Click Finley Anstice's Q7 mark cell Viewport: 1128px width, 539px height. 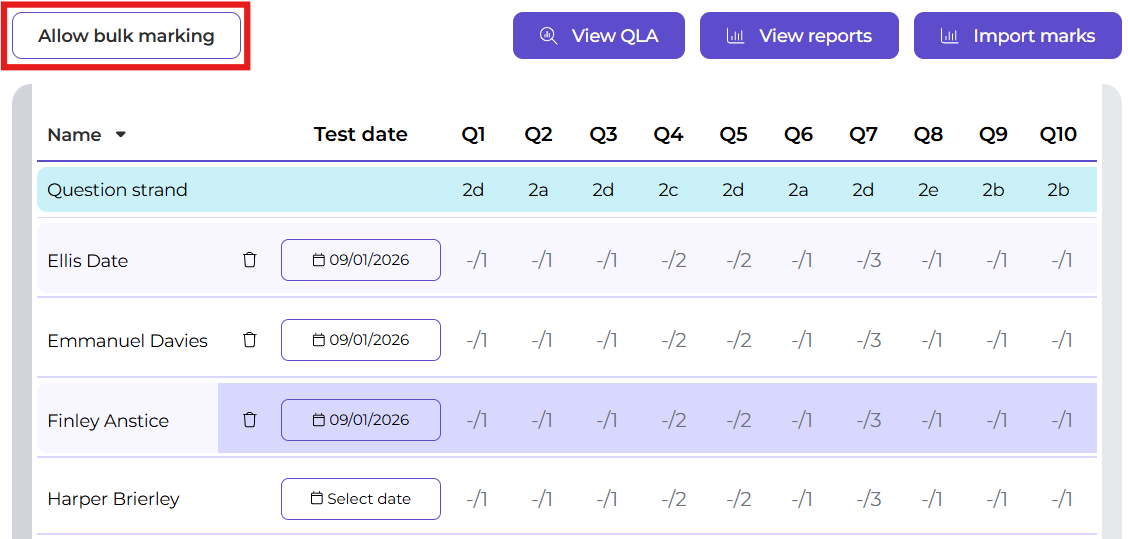867,421
